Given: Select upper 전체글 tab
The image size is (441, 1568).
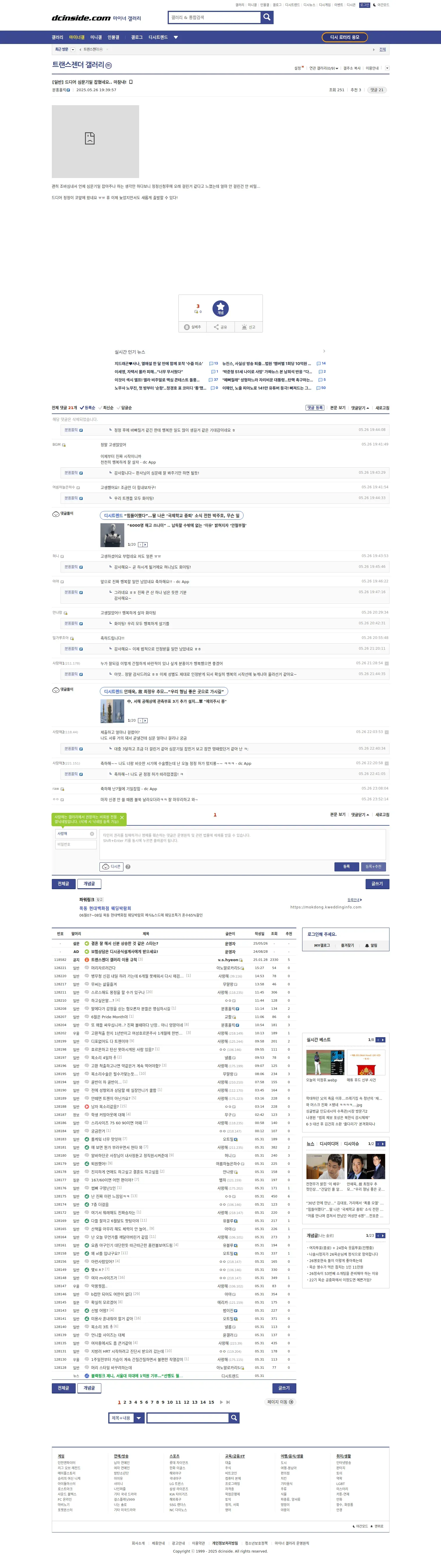Looking at the screenshot, I should (63, 883).
